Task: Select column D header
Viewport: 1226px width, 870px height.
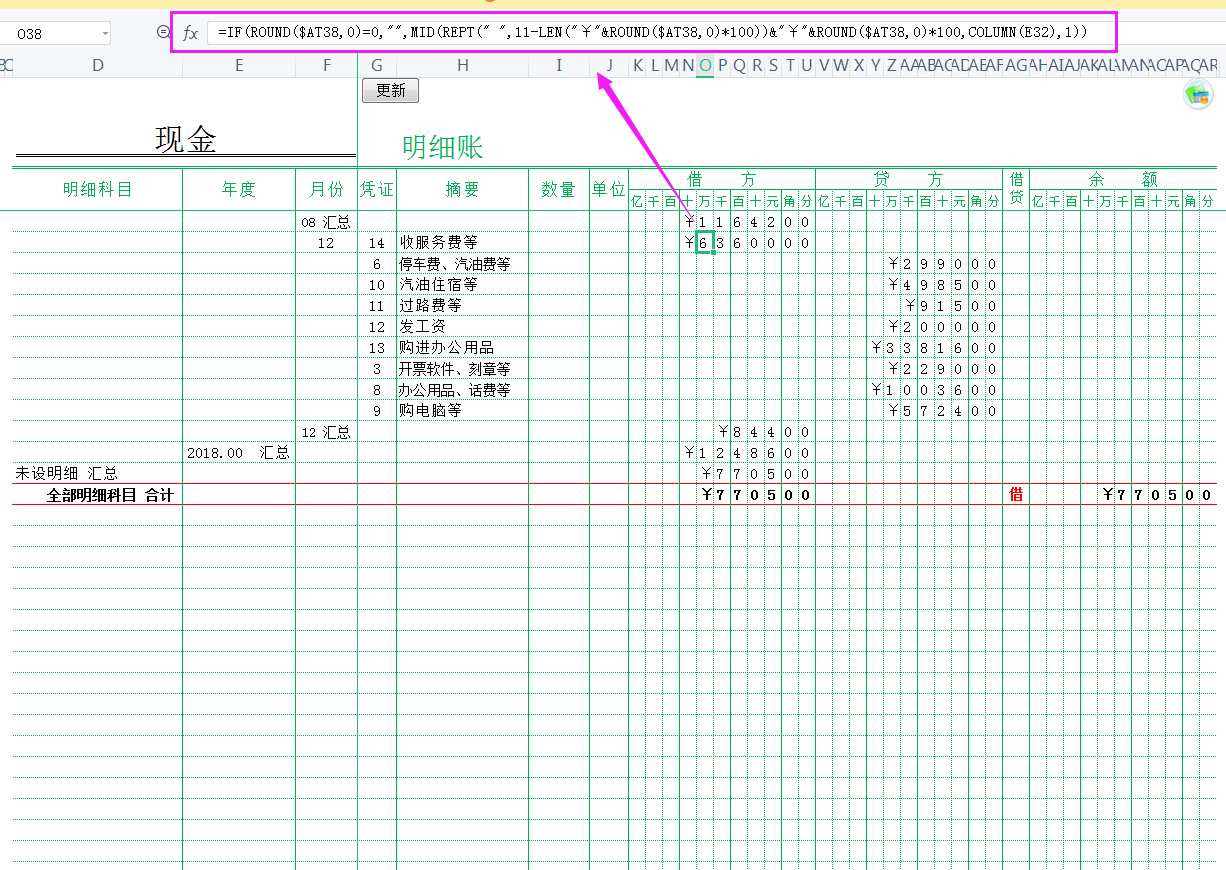Action: coord(97,66)
